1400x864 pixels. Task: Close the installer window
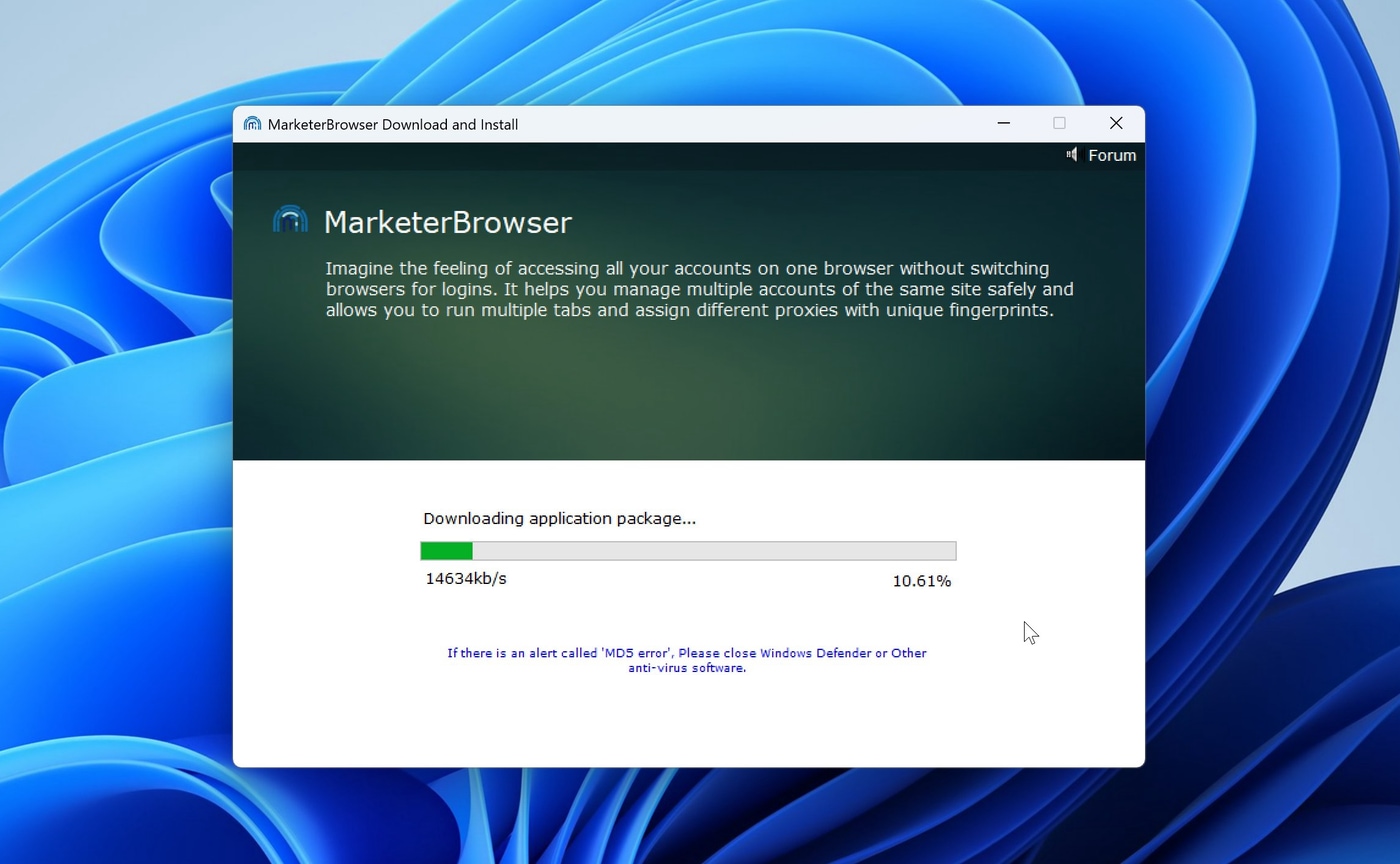1116,123
